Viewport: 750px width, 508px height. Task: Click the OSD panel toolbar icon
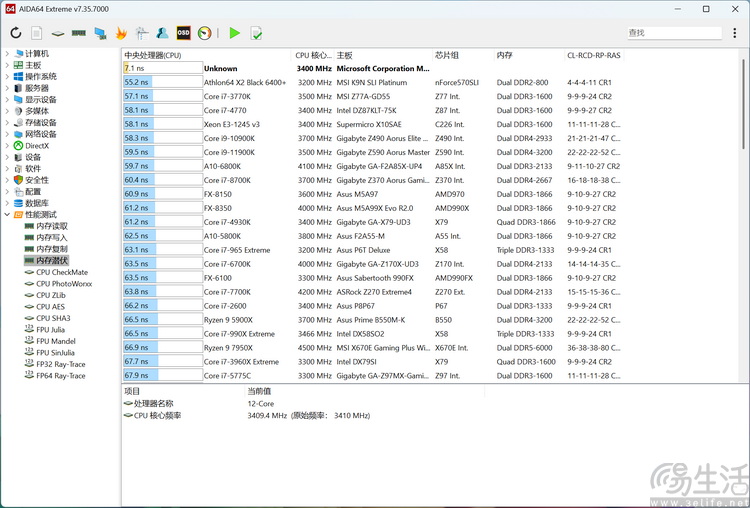[183, 33]
